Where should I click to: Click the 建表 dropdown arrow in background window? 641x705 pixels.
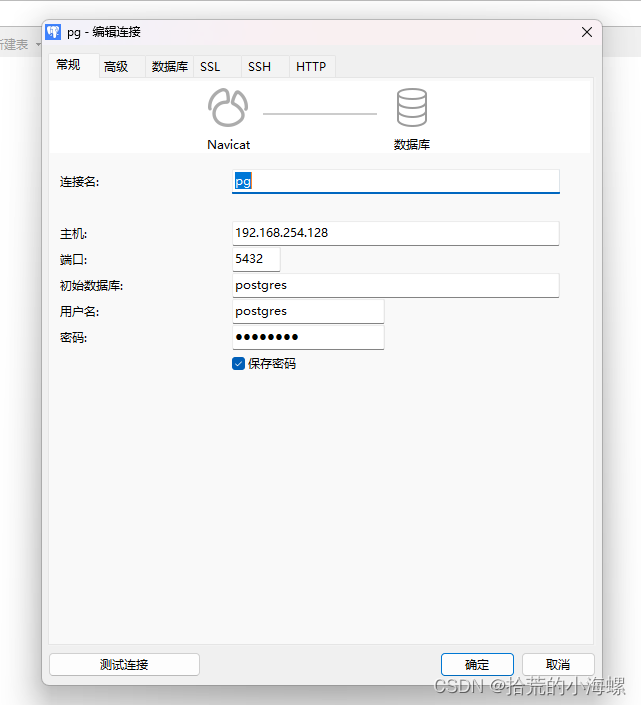pos(38,45)
